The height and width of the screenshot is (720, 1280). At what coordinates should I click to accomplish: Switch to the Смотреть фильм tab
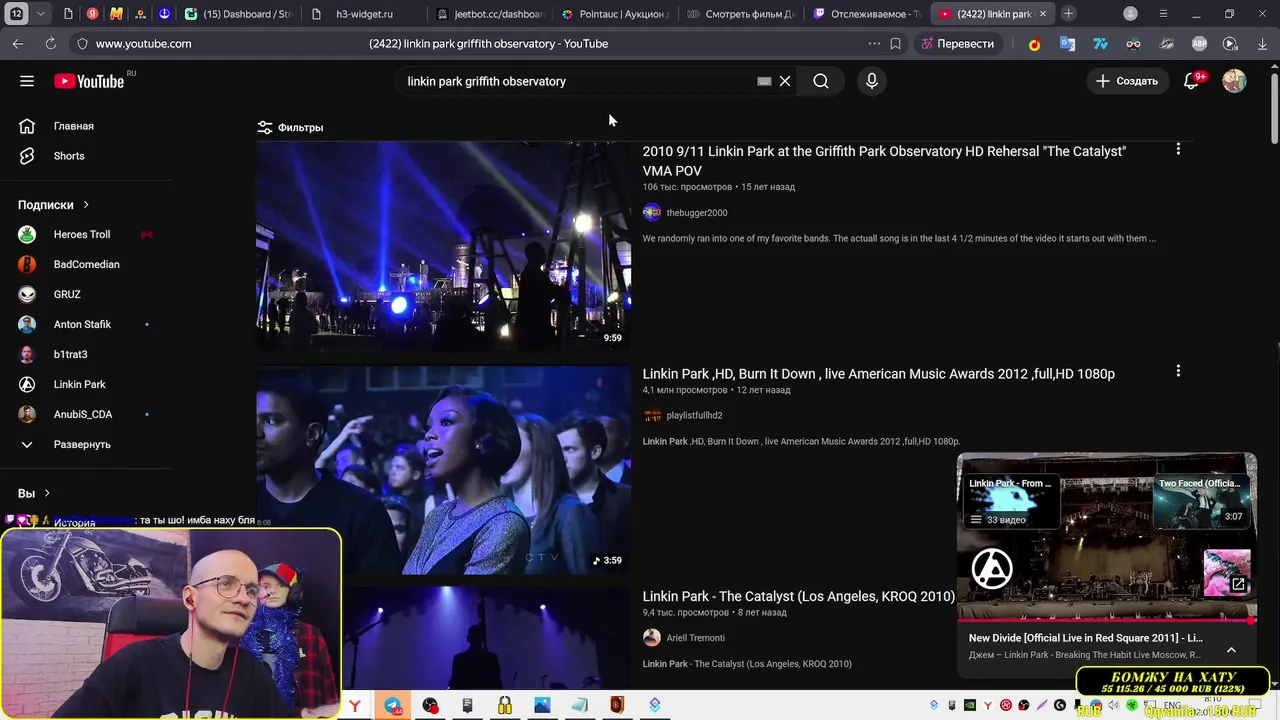coord(740,14)
